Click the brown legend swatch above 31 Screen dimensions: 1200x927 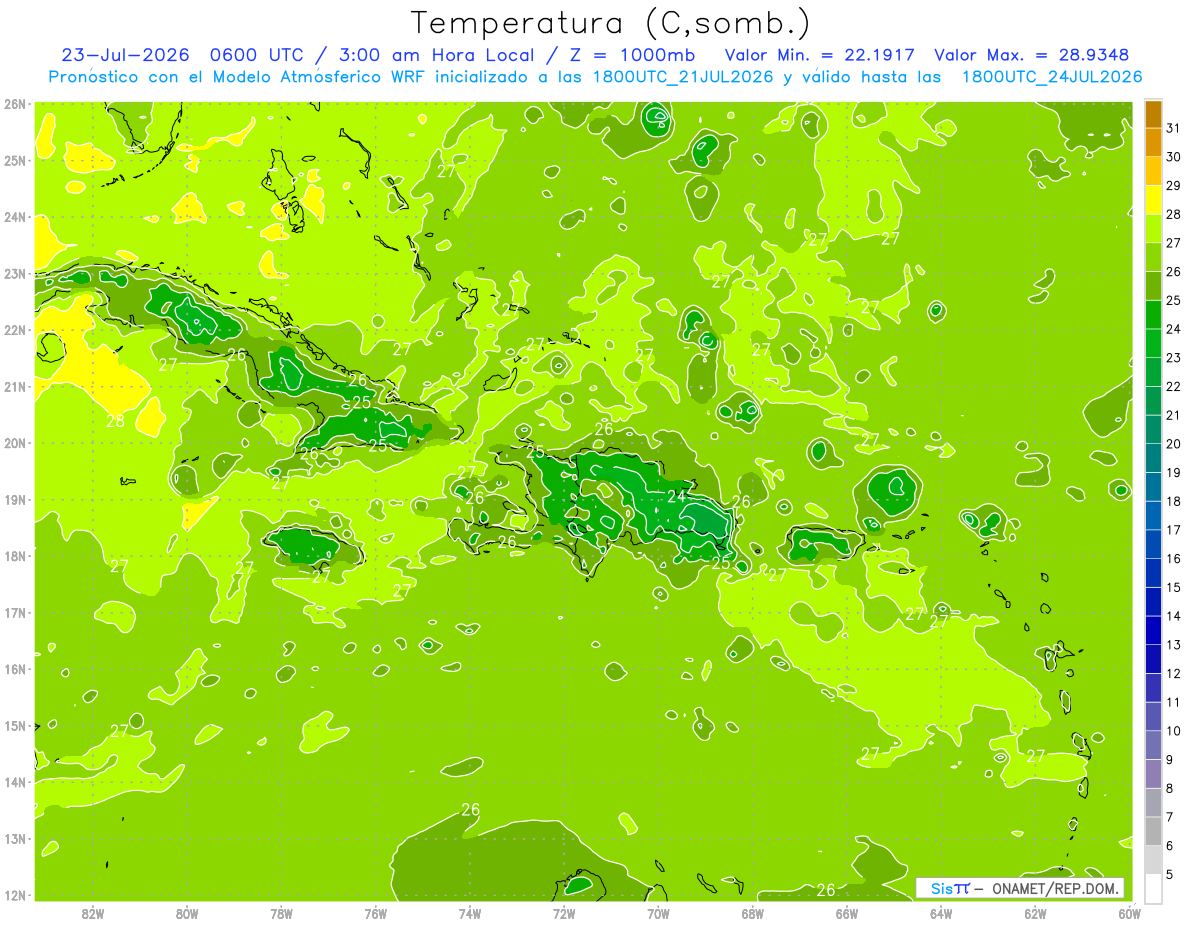click(x=1153, y=114)
